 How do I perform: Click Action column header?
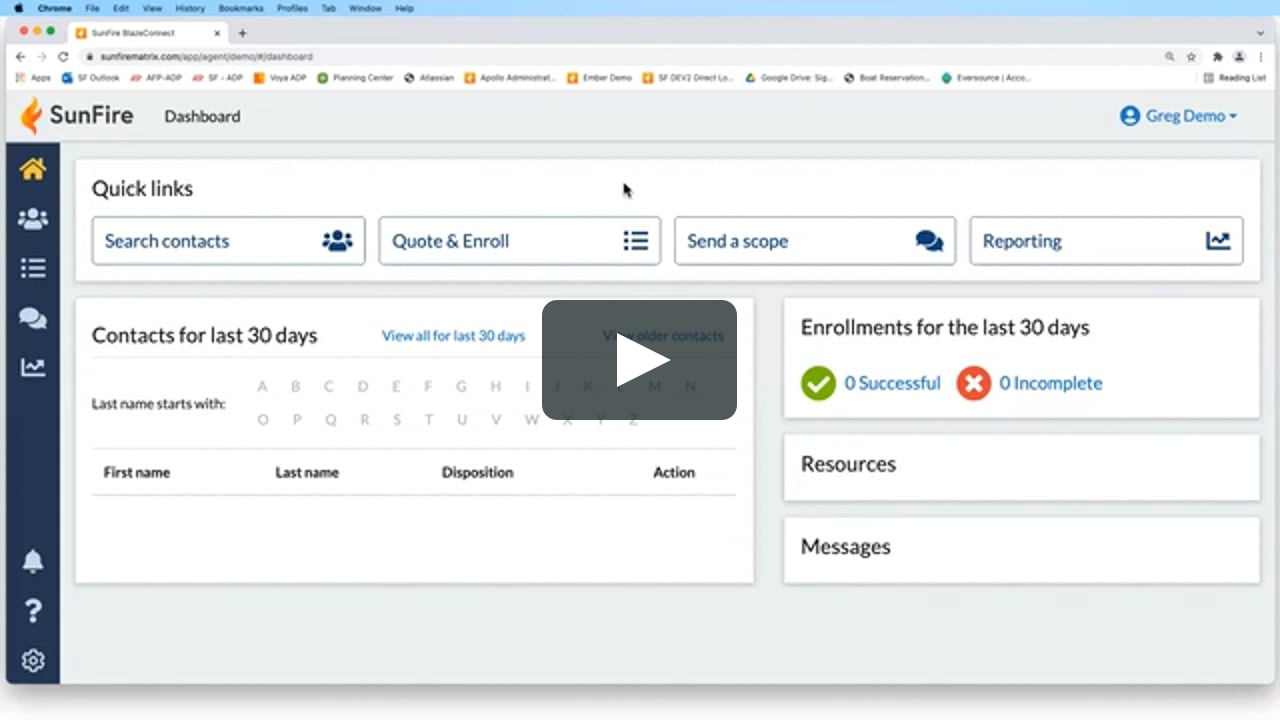coord(674,472)
